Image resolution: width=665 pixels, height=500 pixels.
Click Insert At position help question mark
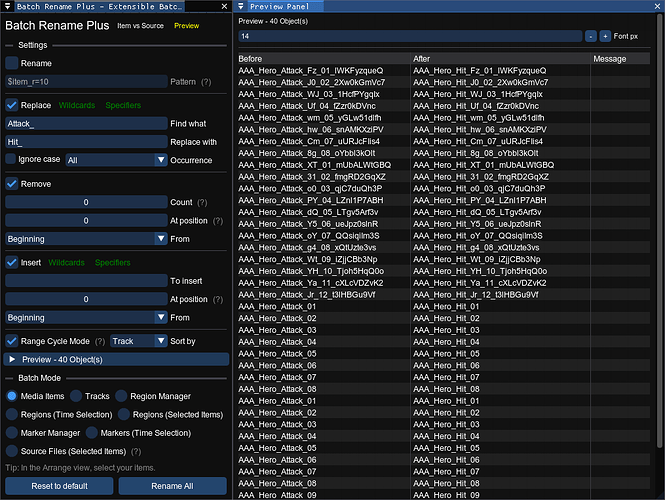point(218,299)
